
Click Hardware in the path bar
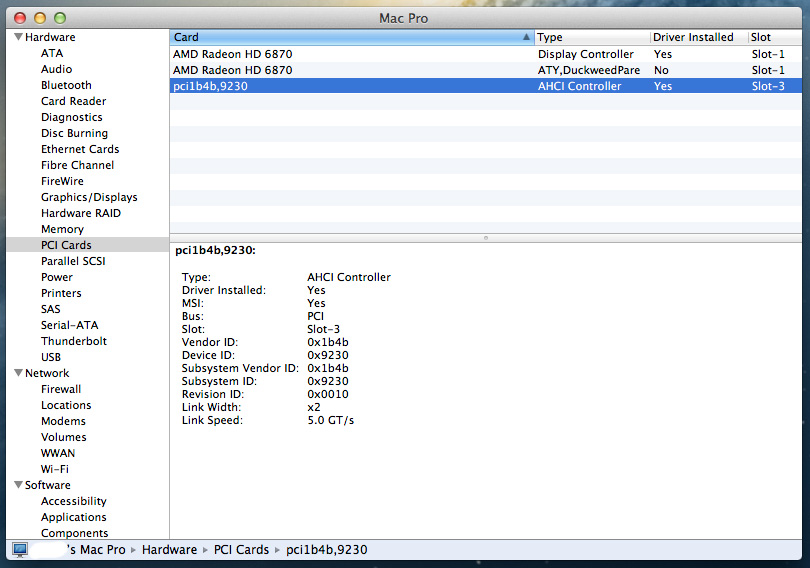point(169,550)
